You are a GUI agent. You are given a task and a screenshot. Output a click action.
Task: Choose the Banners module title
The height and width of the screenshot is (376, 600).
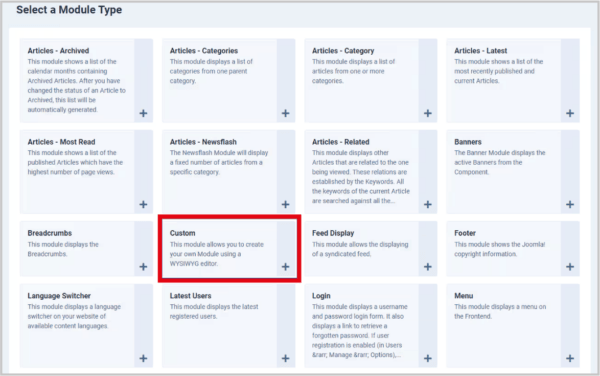point(468,142)
